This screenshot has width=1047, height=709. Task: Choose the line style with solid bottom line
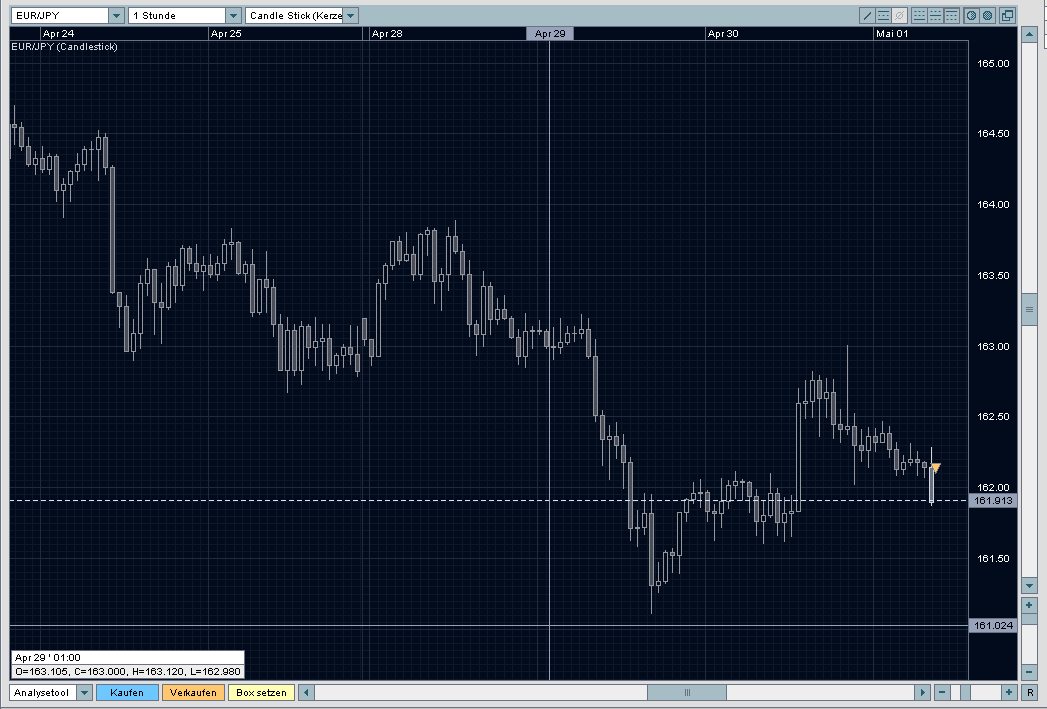(919, 15)
